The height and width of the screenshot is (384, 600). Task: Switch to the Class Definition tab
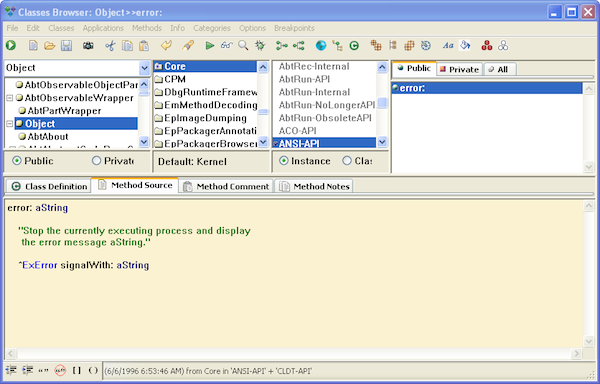click(49, 186)
